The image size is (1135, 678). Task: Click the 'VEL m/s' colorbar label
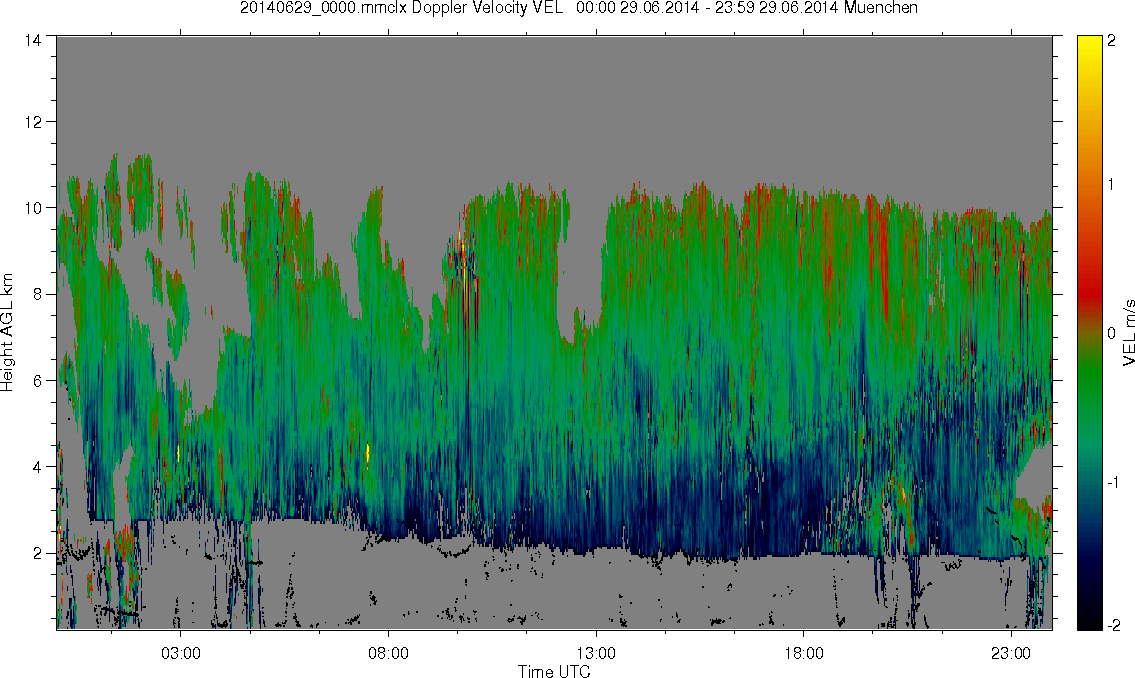[x=1128, y=333]
